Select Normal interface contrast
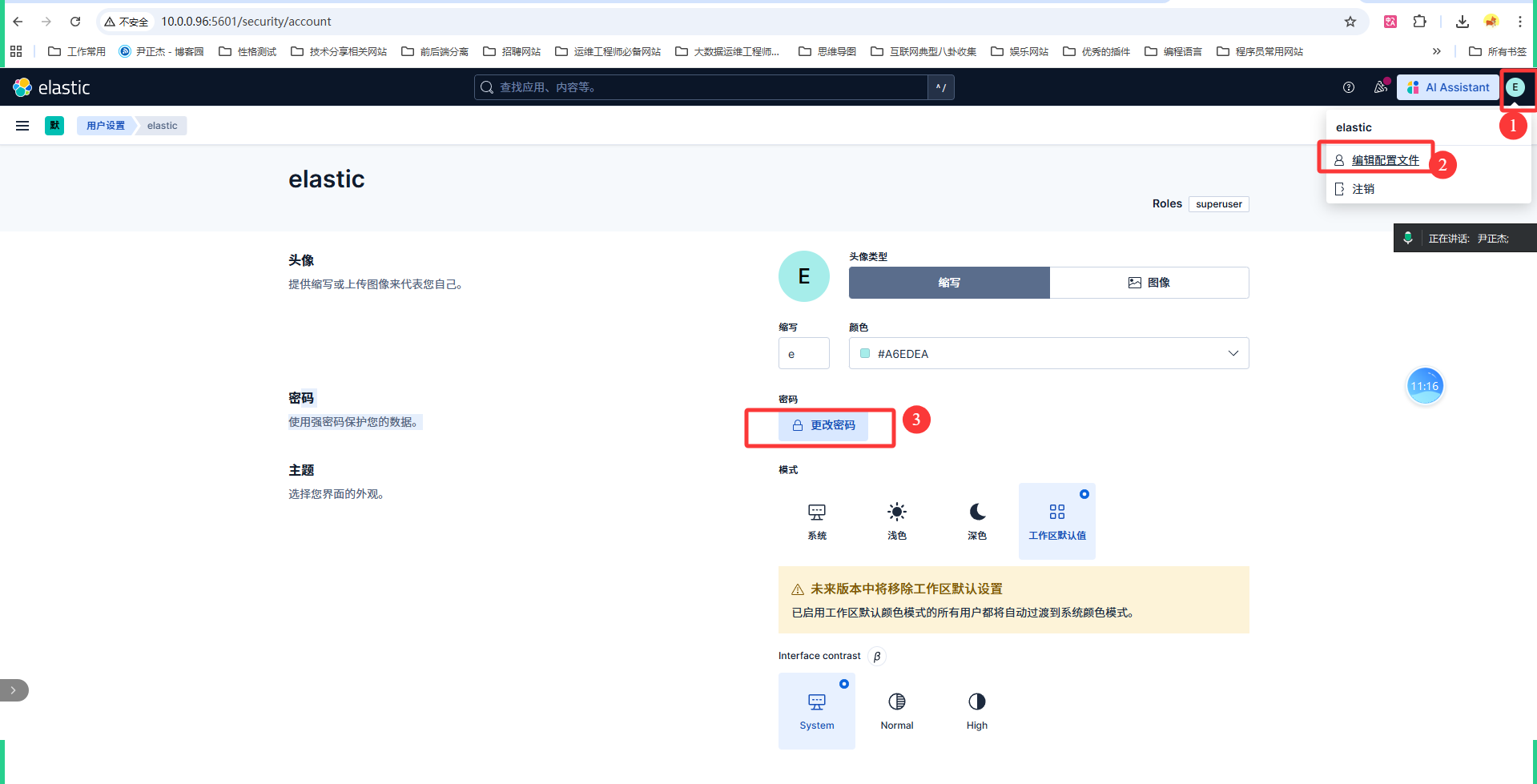The height and width of the screenshot is (784, 1537). click(x=897, y=711)
